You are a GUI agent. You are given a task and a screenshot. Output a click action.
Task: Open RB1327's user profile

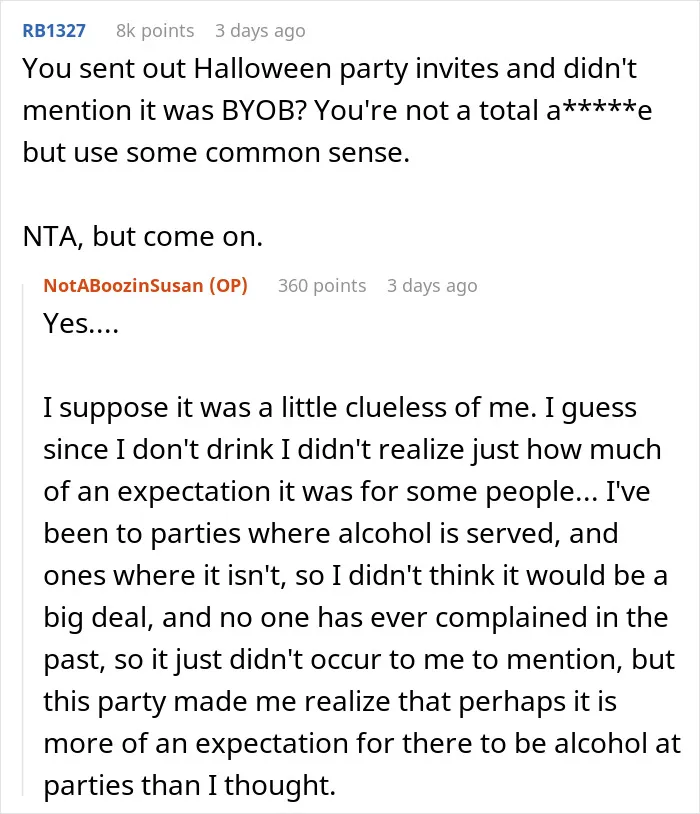[54, 31]
